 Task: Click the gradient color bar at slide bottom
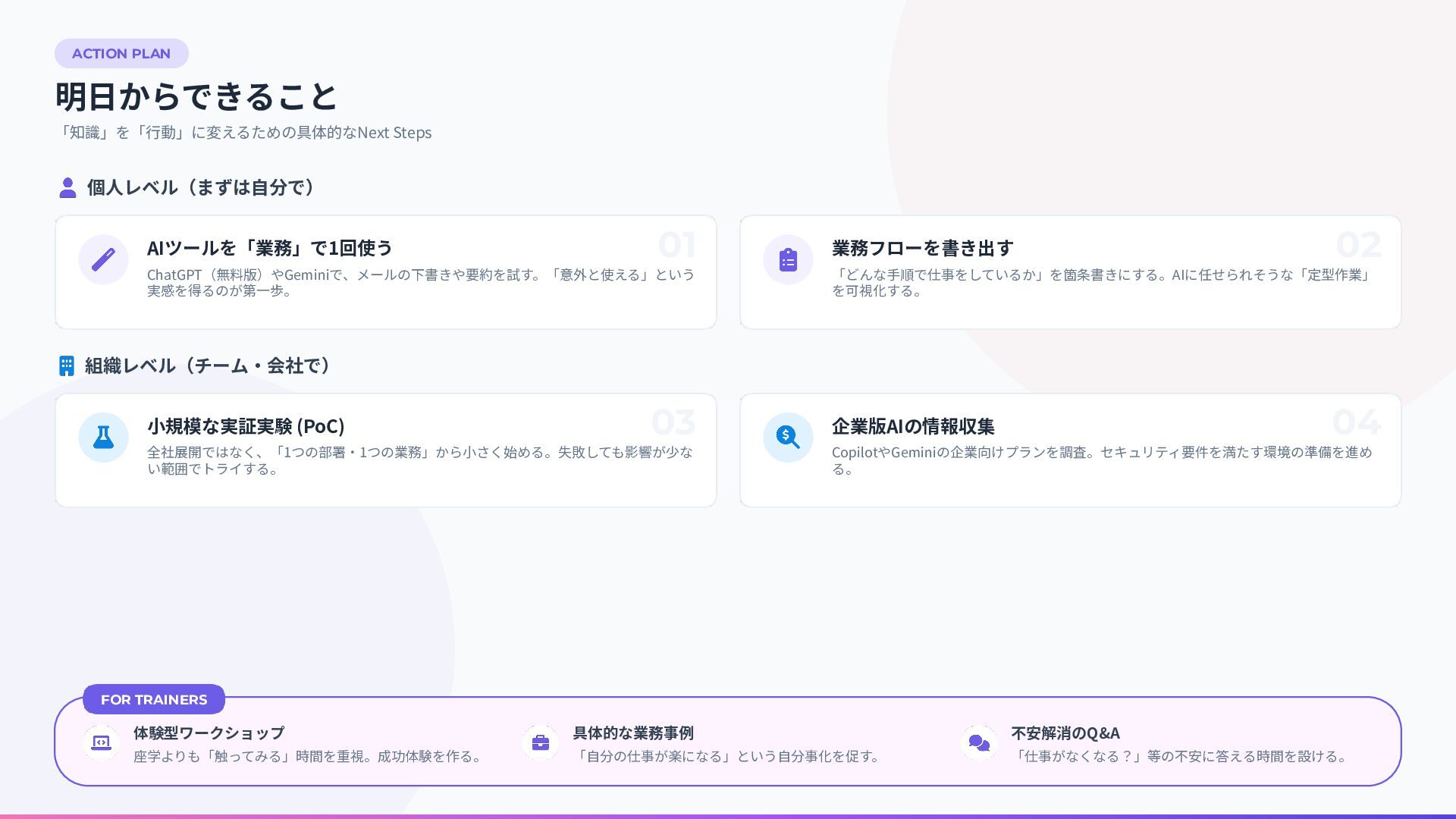[728, 816]
